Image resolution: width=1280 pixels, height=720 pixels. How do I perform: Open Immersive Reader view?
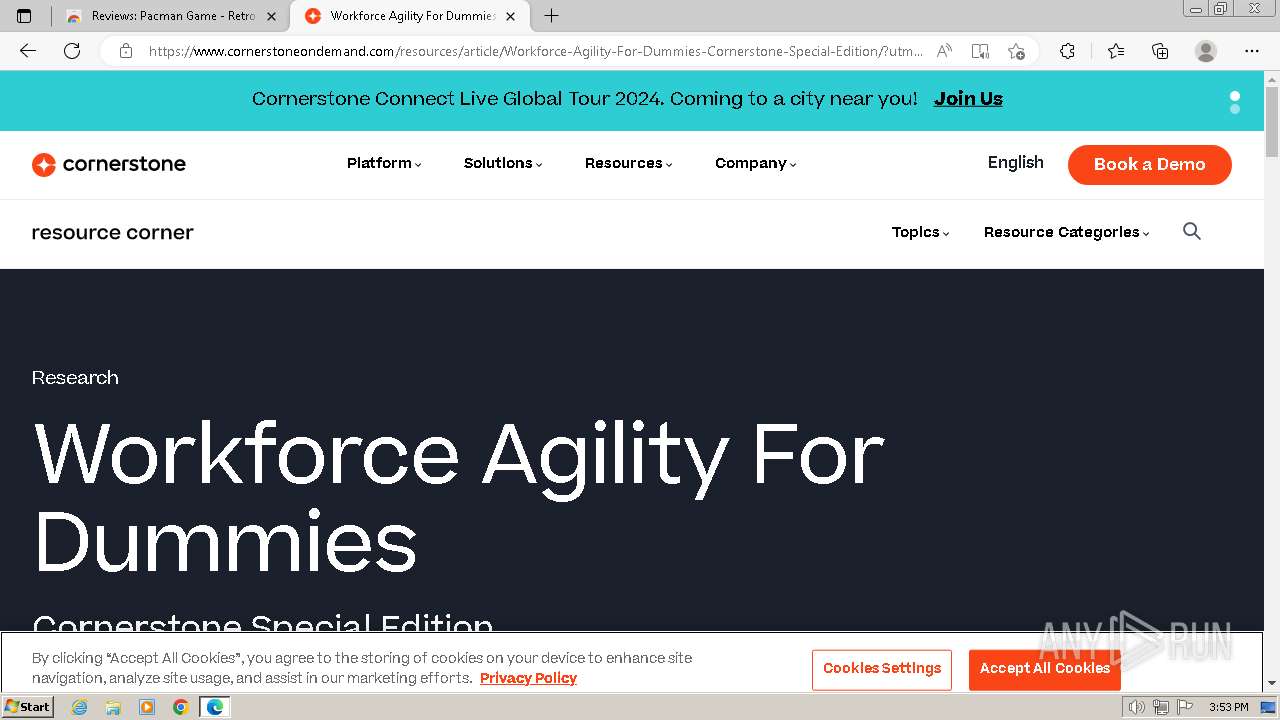coord(980,51)
